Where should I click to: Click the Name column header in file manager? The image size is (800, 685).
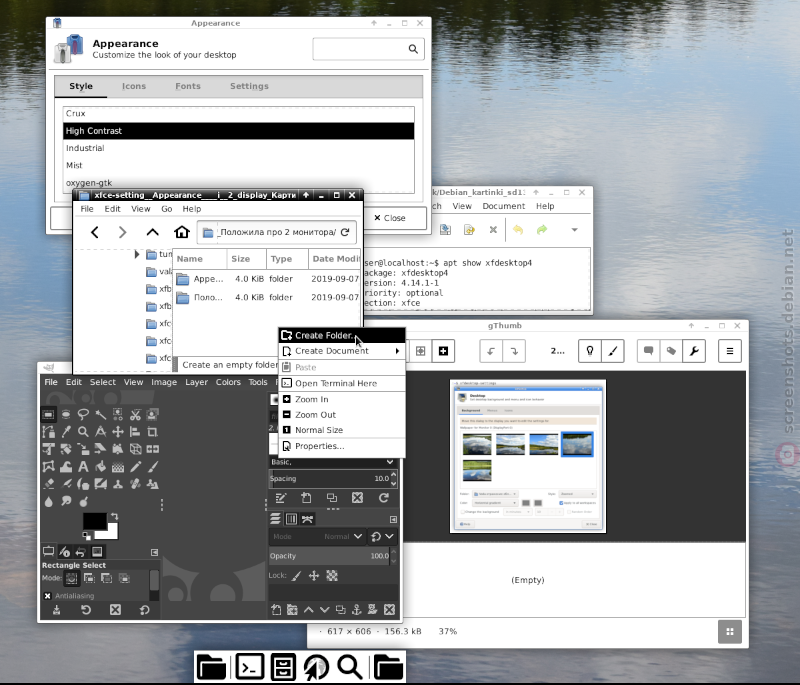click(x=200, y=259)
